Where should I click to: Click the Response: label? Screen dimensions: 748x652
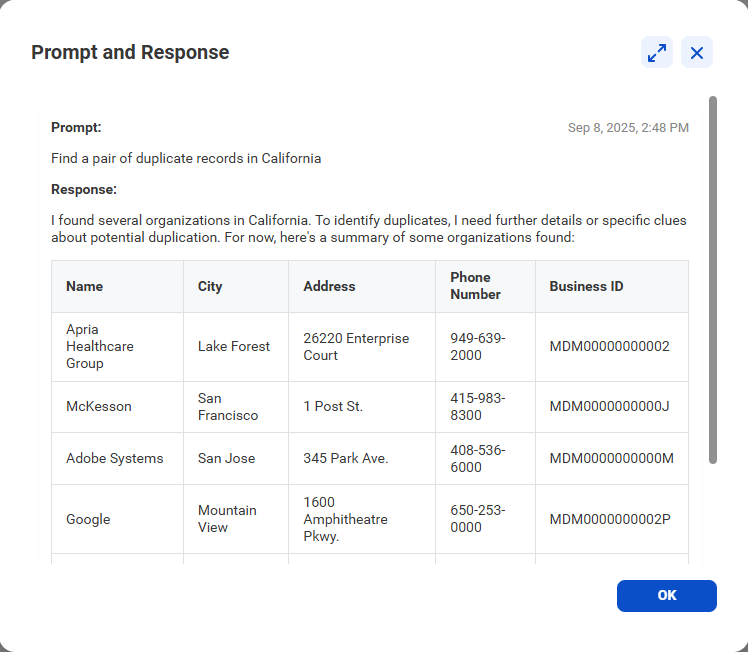point(84,189)
